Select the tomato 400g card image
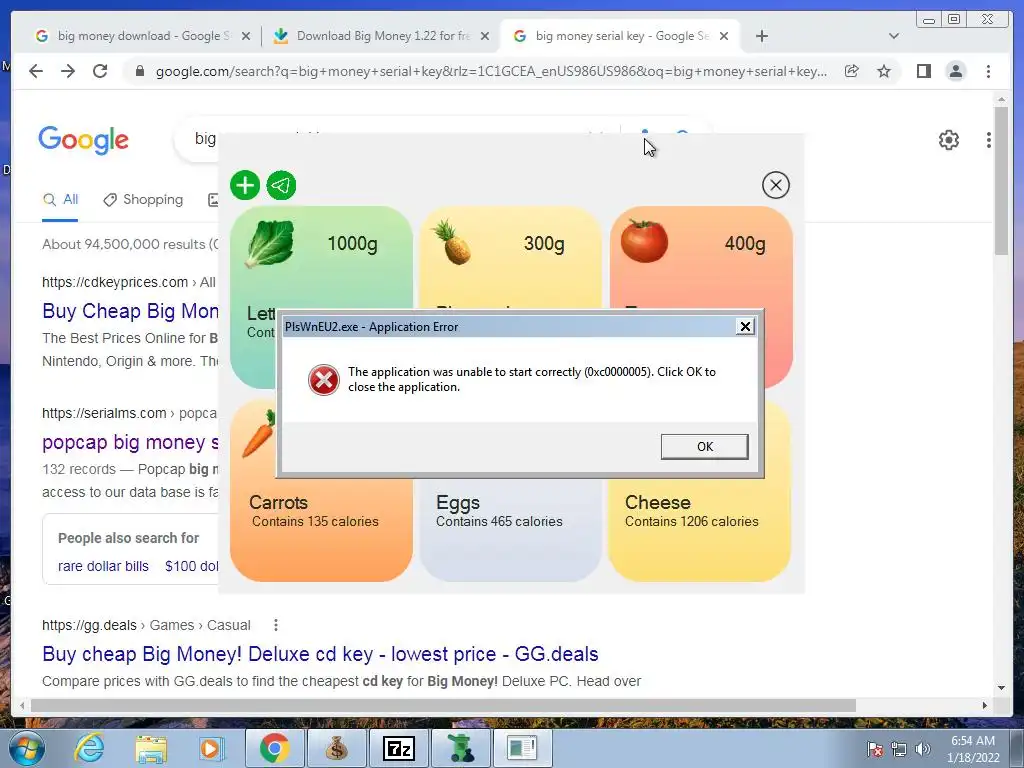 644,242
